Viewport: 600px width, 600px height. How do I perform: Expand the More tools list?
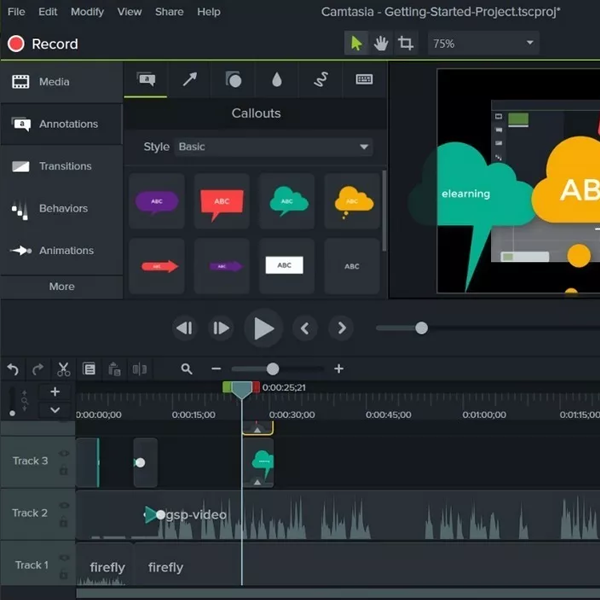61,286
